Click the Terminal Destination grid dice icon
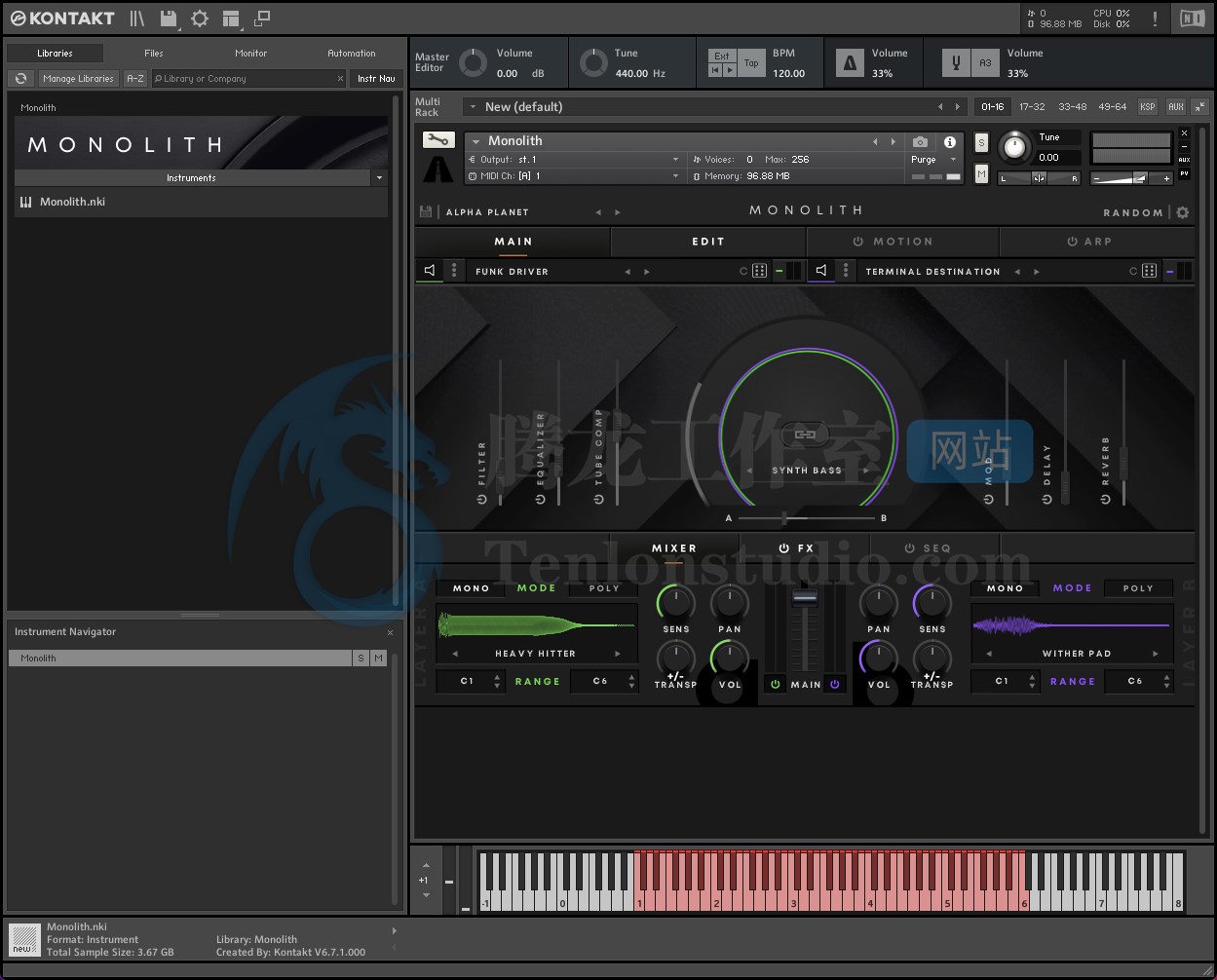The height and width of the screenshot is (980, 1217). (x=1150, y=271)
